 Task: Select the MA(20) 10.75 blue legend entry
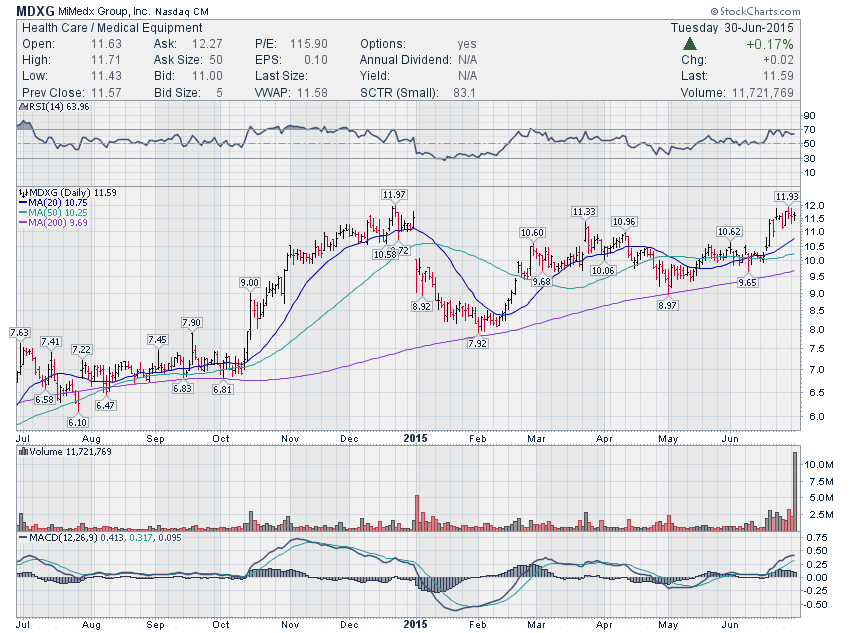tap(53, 203)
